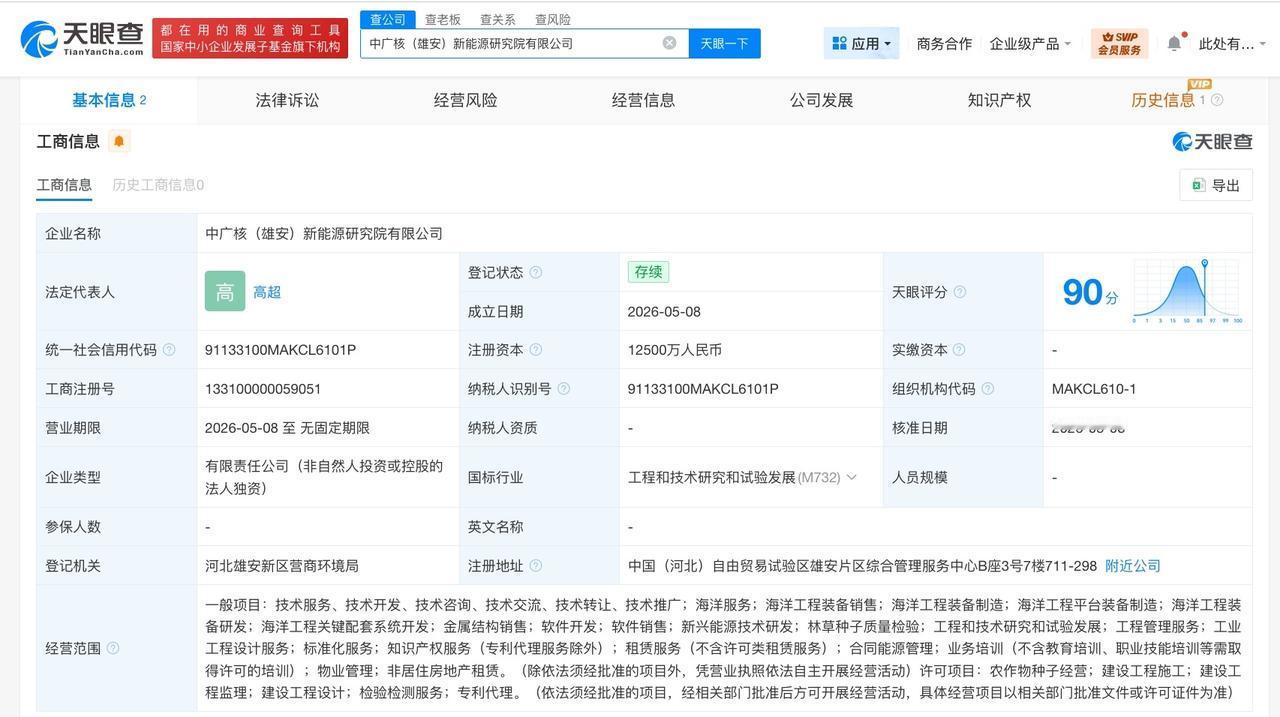
Task: Click the 90分 Tianyan score value
Action: point(1089,292)
